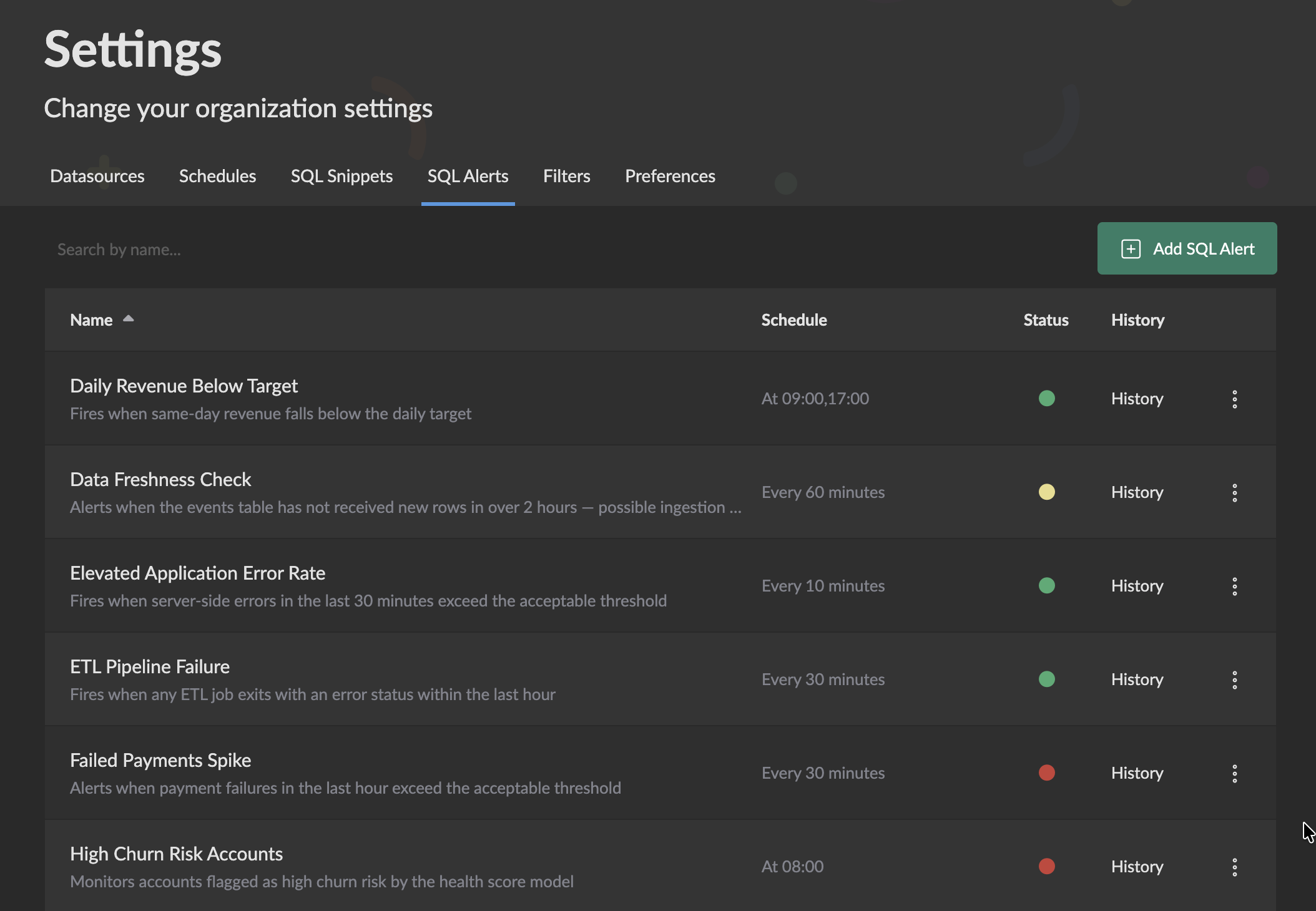This screenshot has height=911, width=1316.
Task: Open the Preferences tab
Action: click(670, 176)
